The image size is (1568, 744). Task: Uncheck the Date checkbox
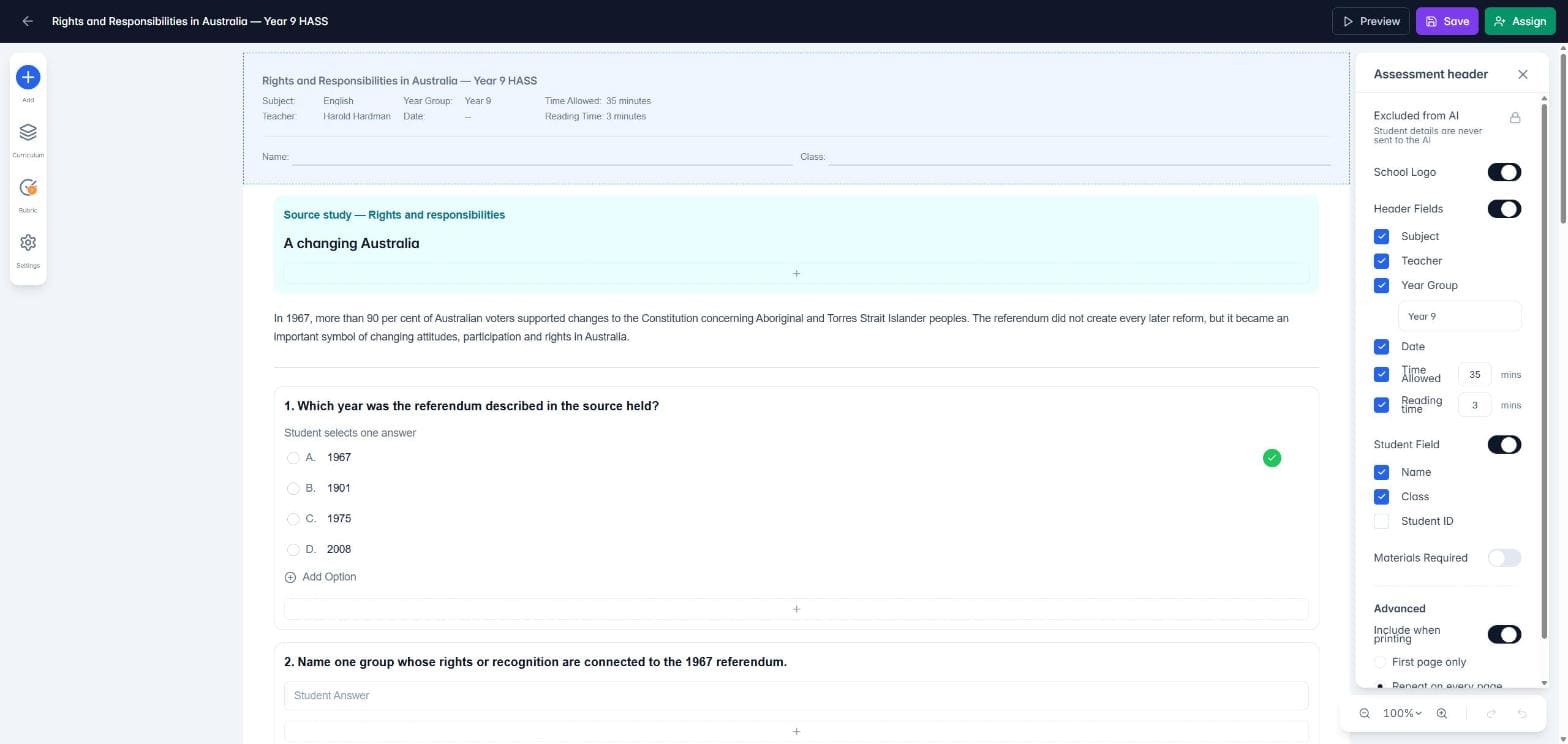click(x=1381, y=347)
